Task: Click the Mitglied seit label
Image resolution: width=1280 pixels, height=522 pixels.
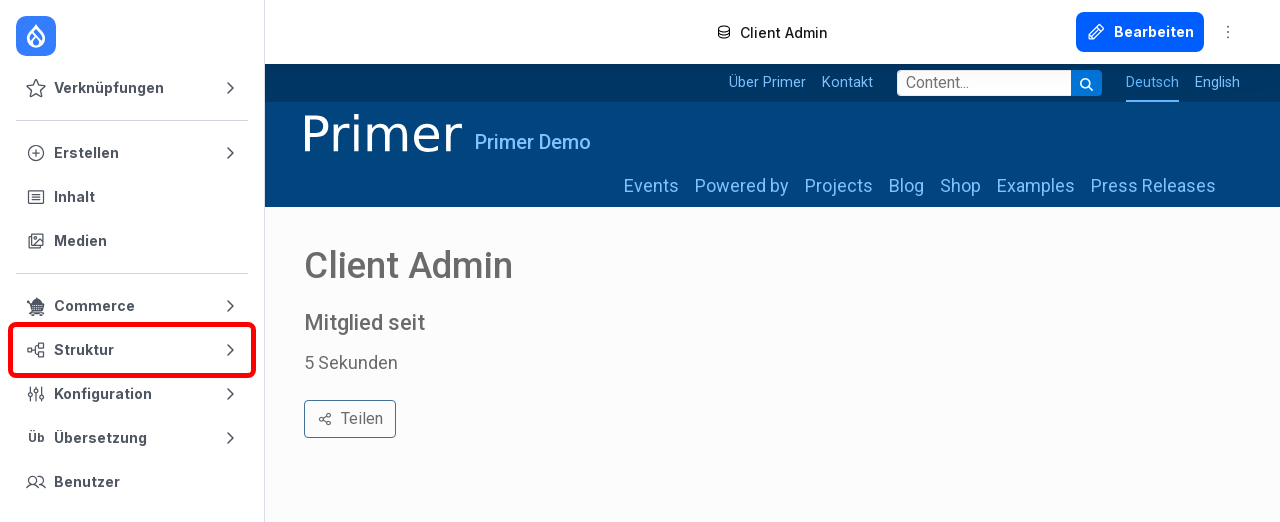Action: click(x=365, y=323)
